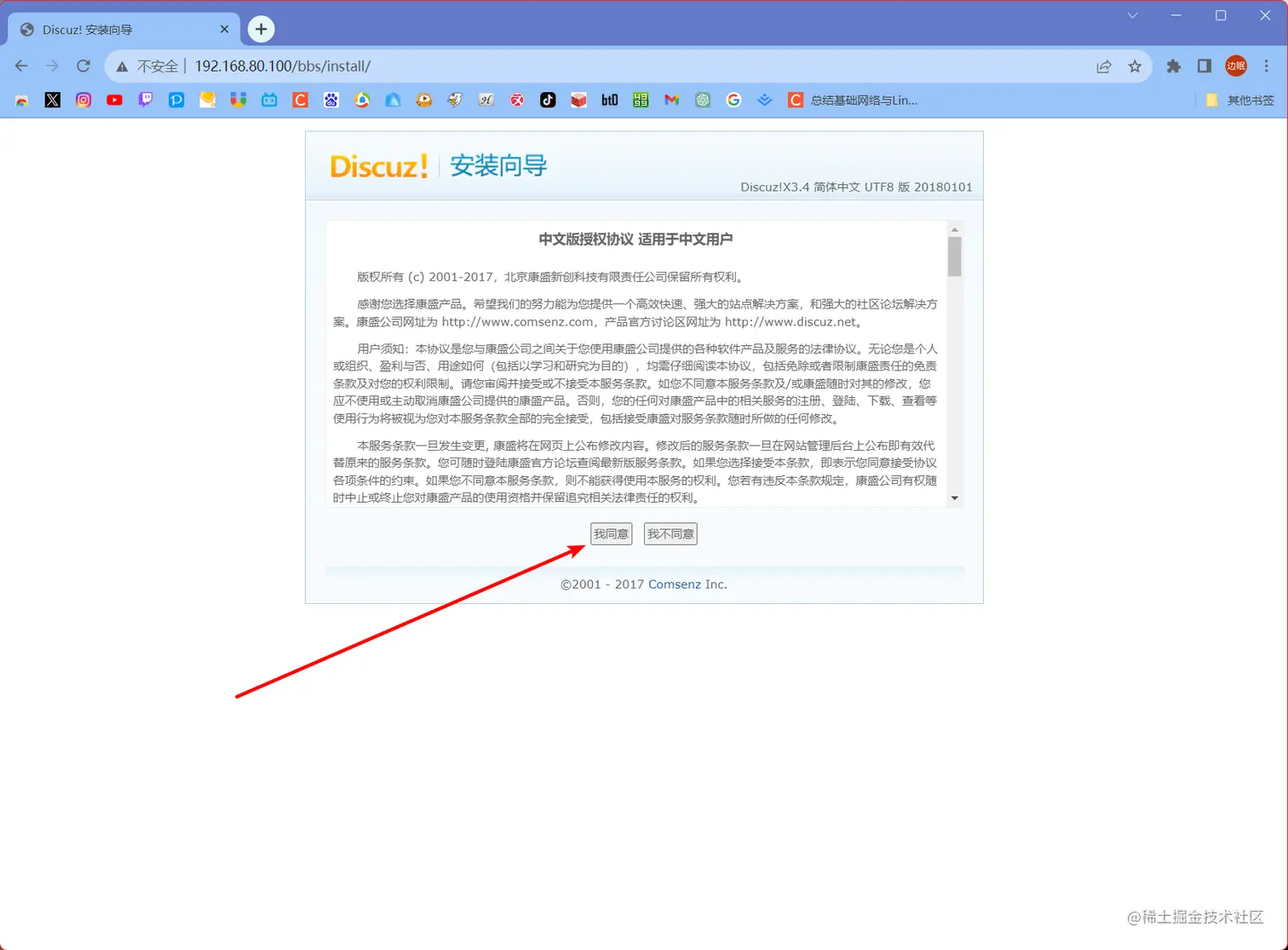Open the Bilibili bookmark
This screenshot has width=1288, height=950.
[x=269, y=100]
